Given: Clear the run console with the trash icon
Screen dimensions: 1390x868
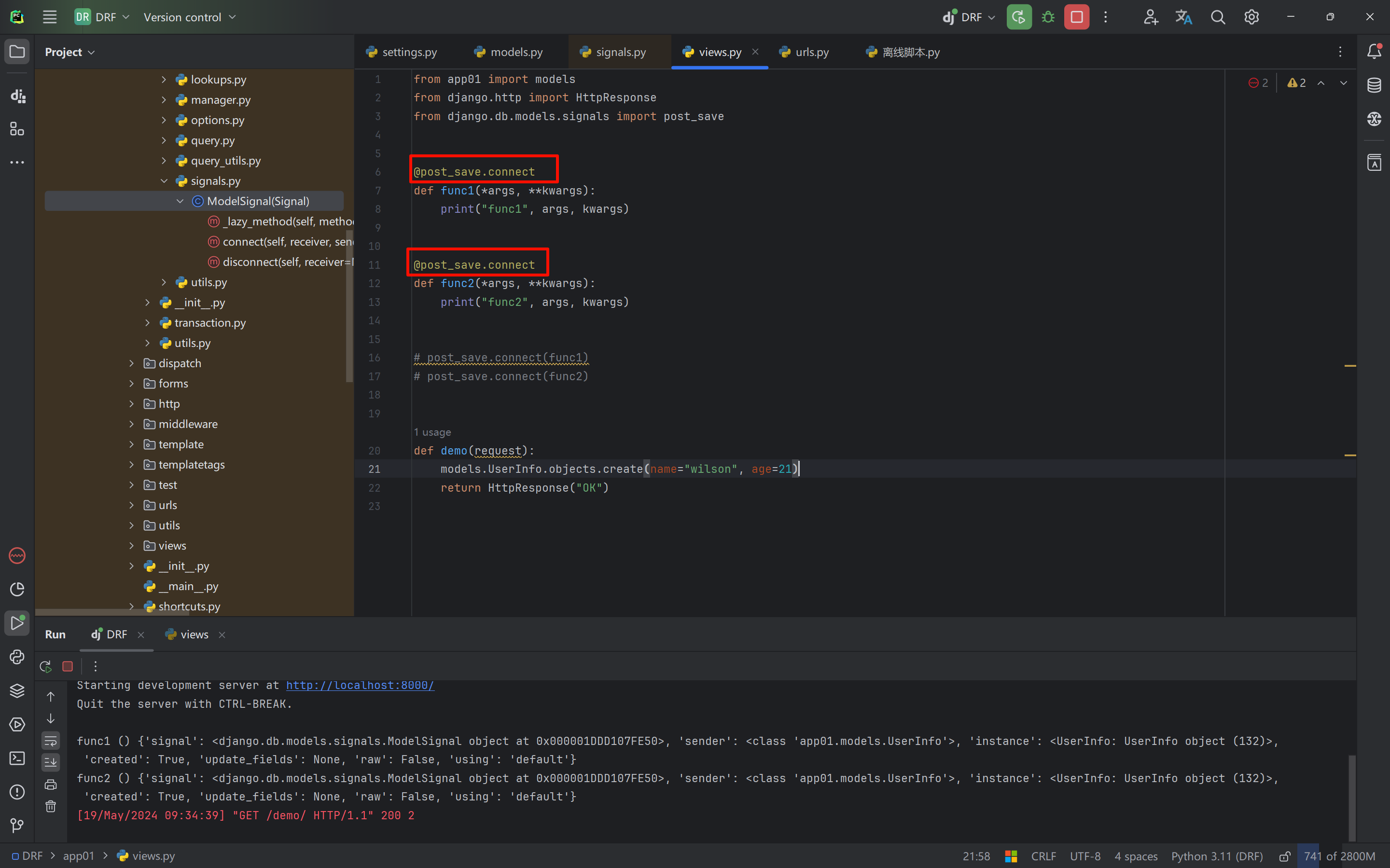Looking at the screenshot, I should coord(51,807).
